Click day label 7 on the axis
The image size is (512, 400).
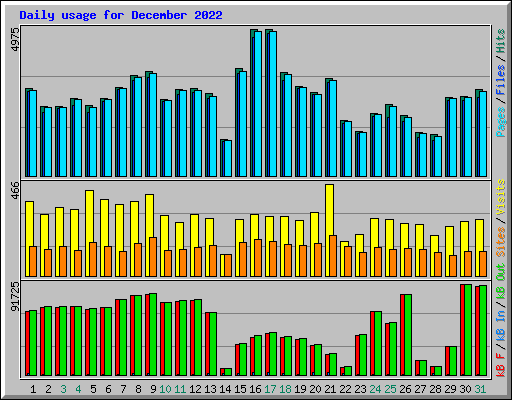[123, 389]
